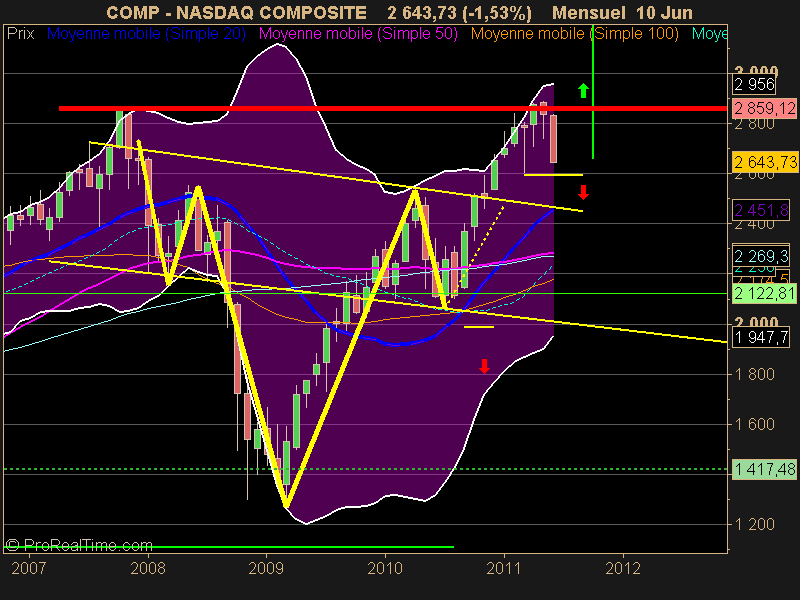The image size is (800, 600).
Task: Click the 1 600 axis gradation
Action: (x=754, y=424)
